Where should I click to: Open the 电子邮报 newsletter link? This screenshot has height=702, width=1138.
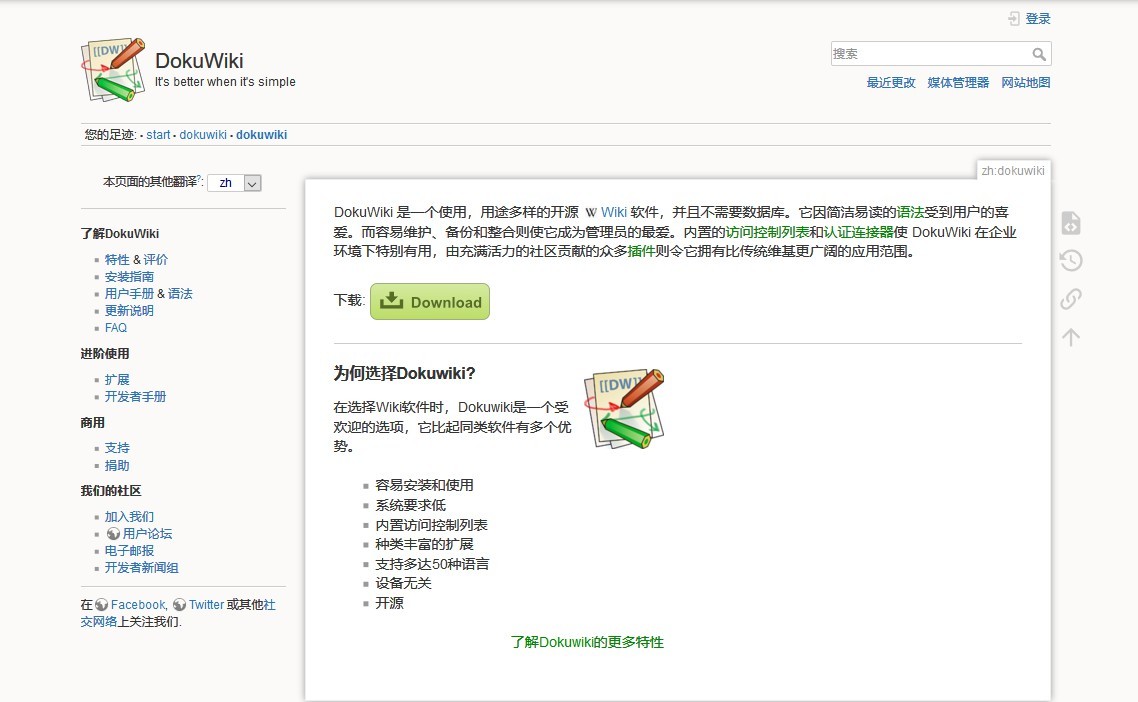[x=129, y=551]
